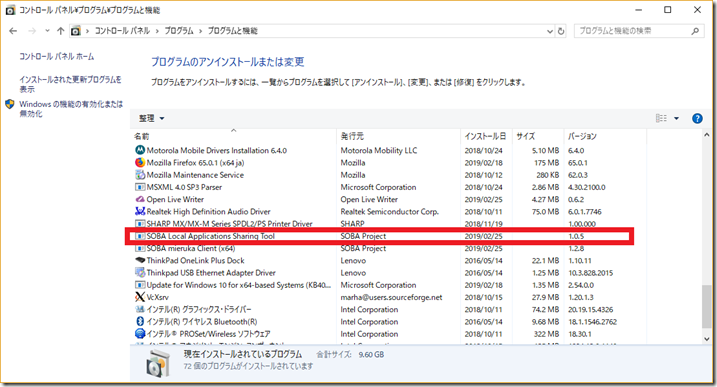Click the scrollbar down arrow
Viewport: 717px width, 387px height.
[706, 339]
